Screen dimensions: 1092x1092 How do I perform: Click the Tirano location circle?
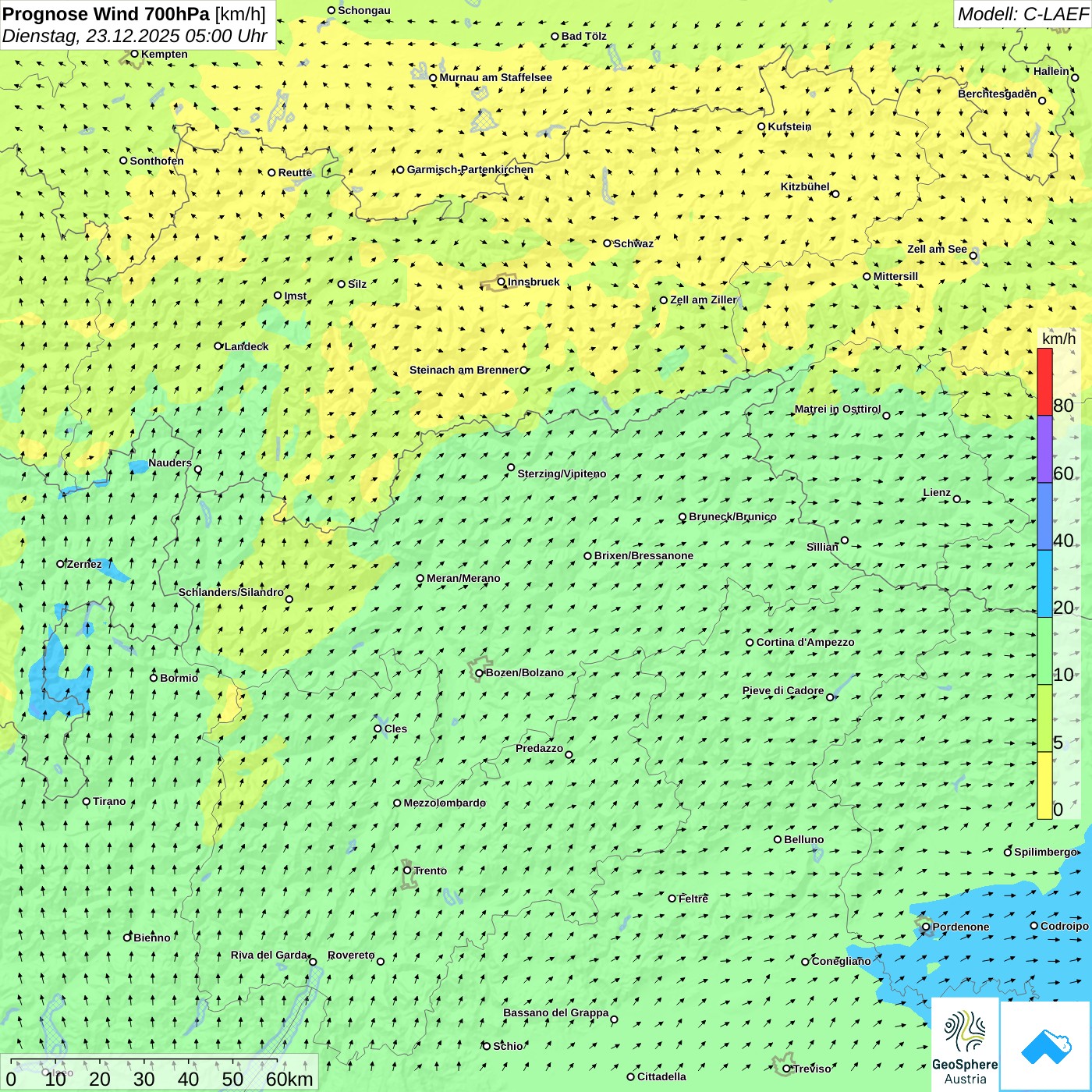coord(87,801)
